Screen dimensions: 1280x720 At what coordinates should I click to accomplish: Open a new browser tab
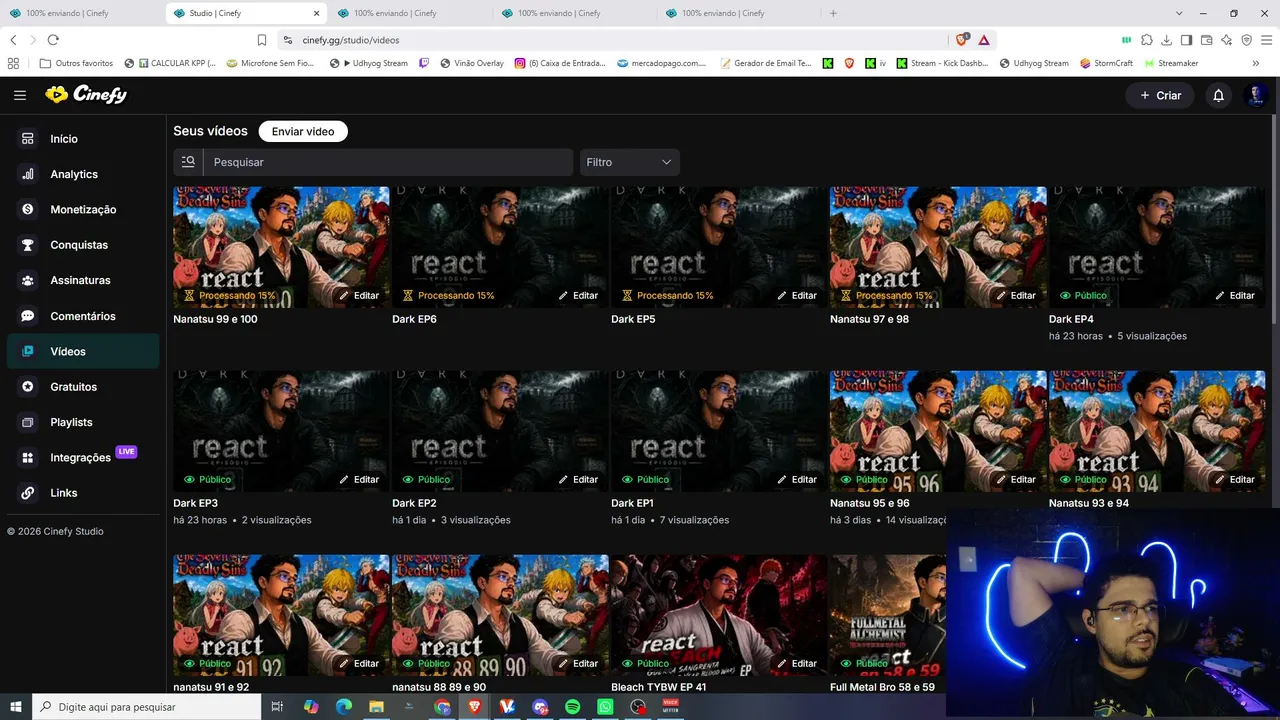833,13
